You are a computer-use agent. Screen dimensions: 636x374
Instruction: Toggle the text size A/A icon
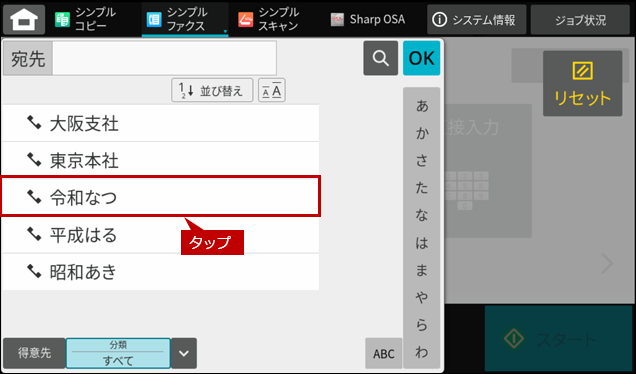(272, 90)
